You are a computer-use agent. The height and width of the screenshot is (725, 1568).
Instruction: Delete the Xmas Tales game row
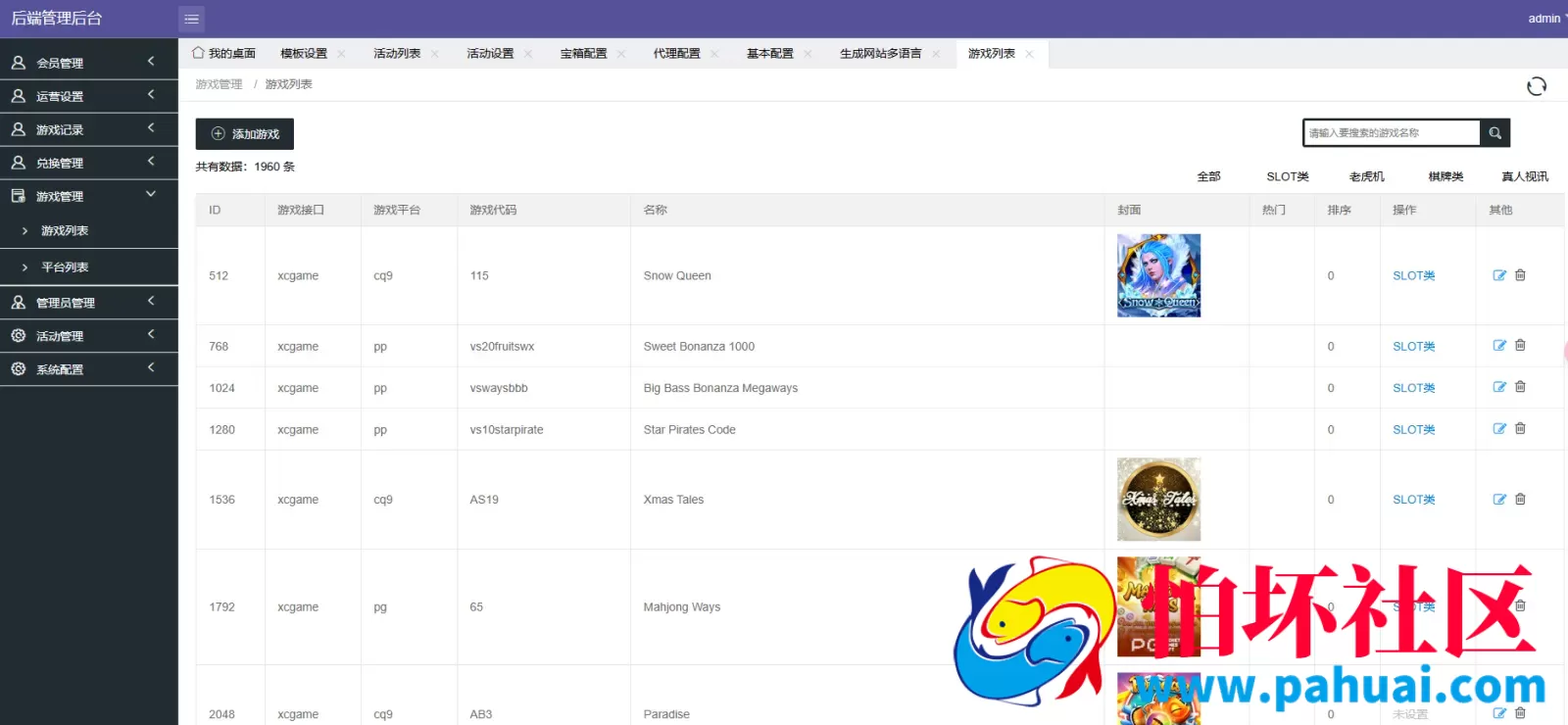click(1520, 500)
